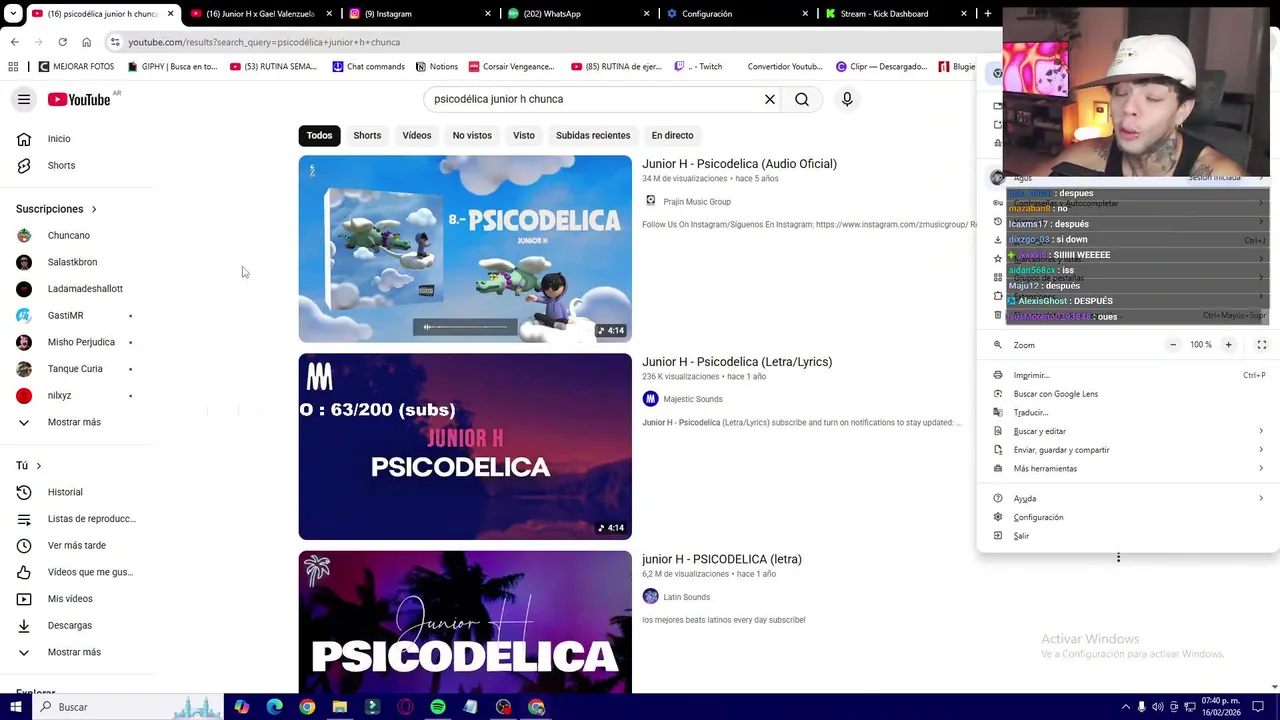This screenshot has width=1280, height=720.
Task: Open the Chat commands bookmark
Action: pos(368,67)
